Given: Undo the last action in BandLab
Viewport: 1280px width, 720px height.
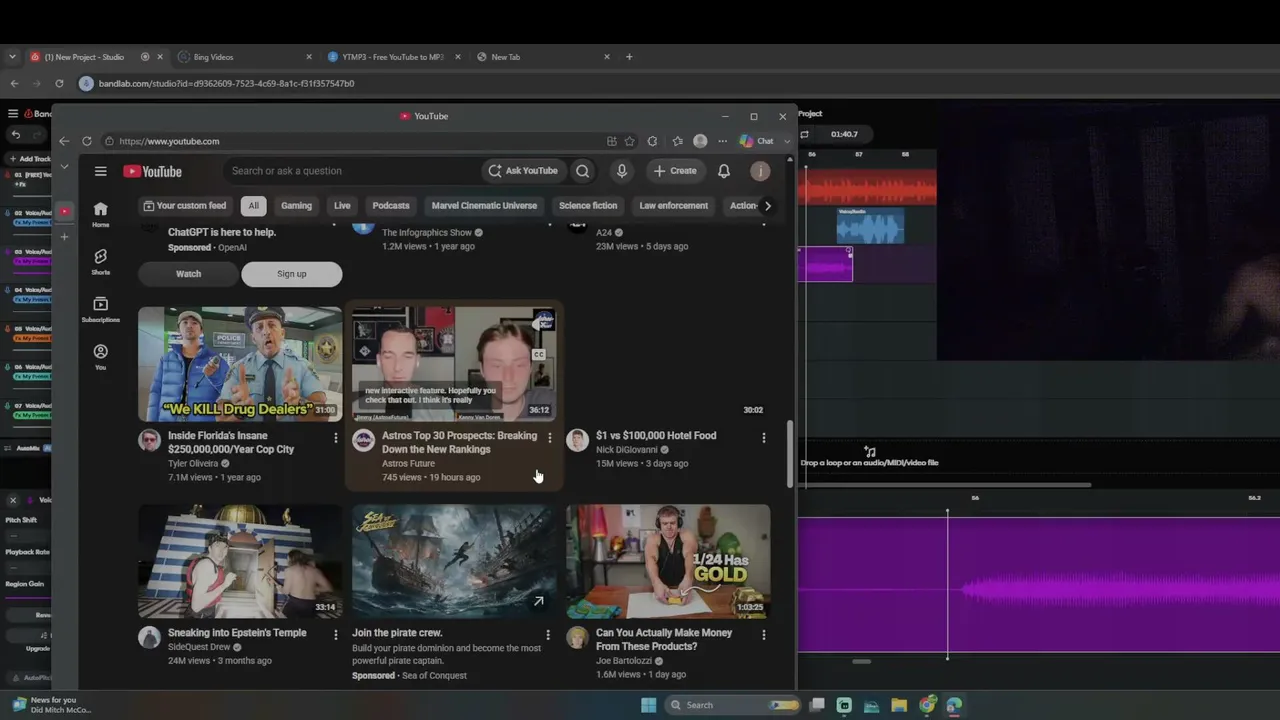Looking at the screenshot, I should [x=15, y=135].
